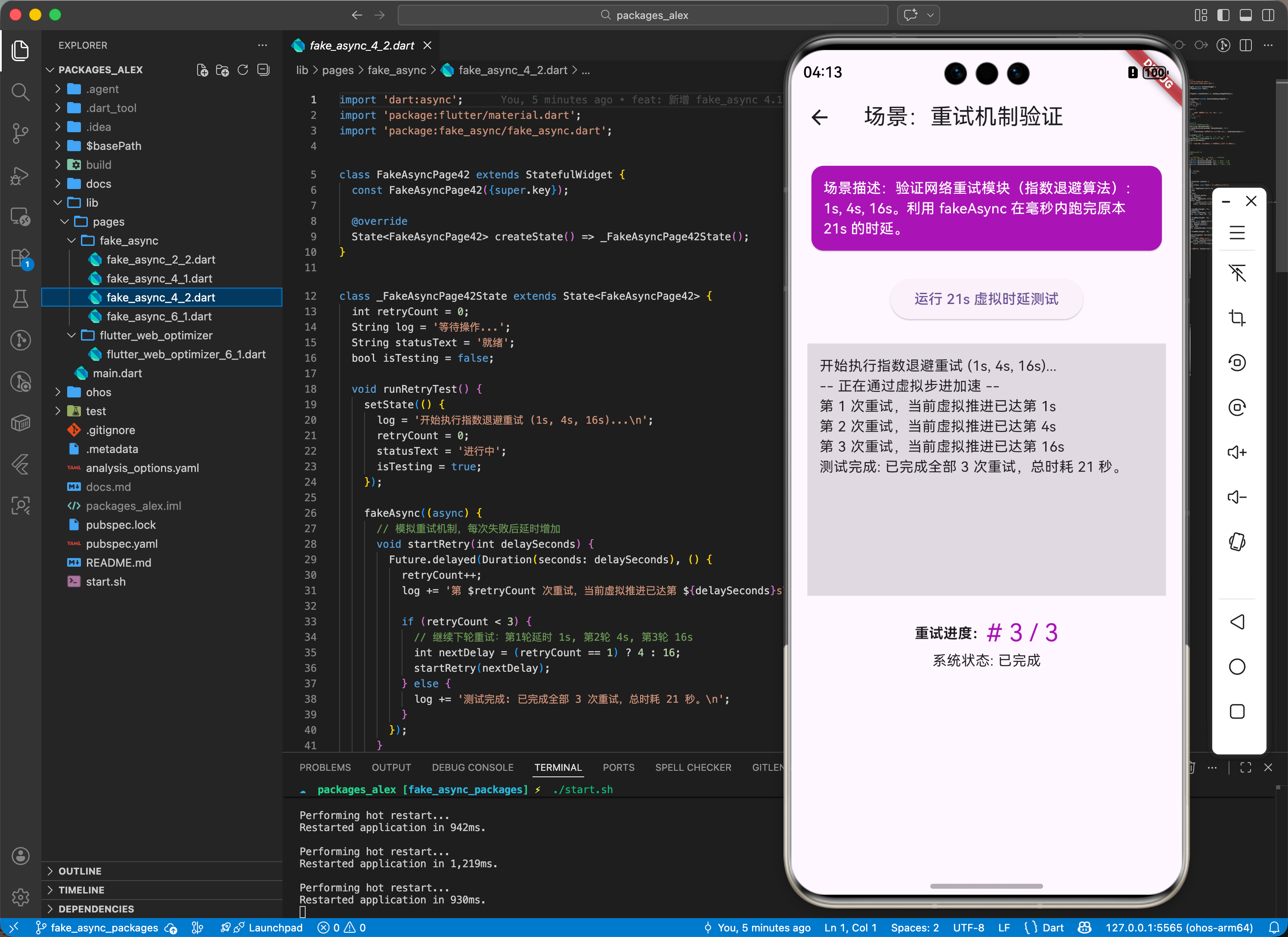Refresh the Explorer file tree
Viewport: 1288px width, 937px height.
(243, 70)
